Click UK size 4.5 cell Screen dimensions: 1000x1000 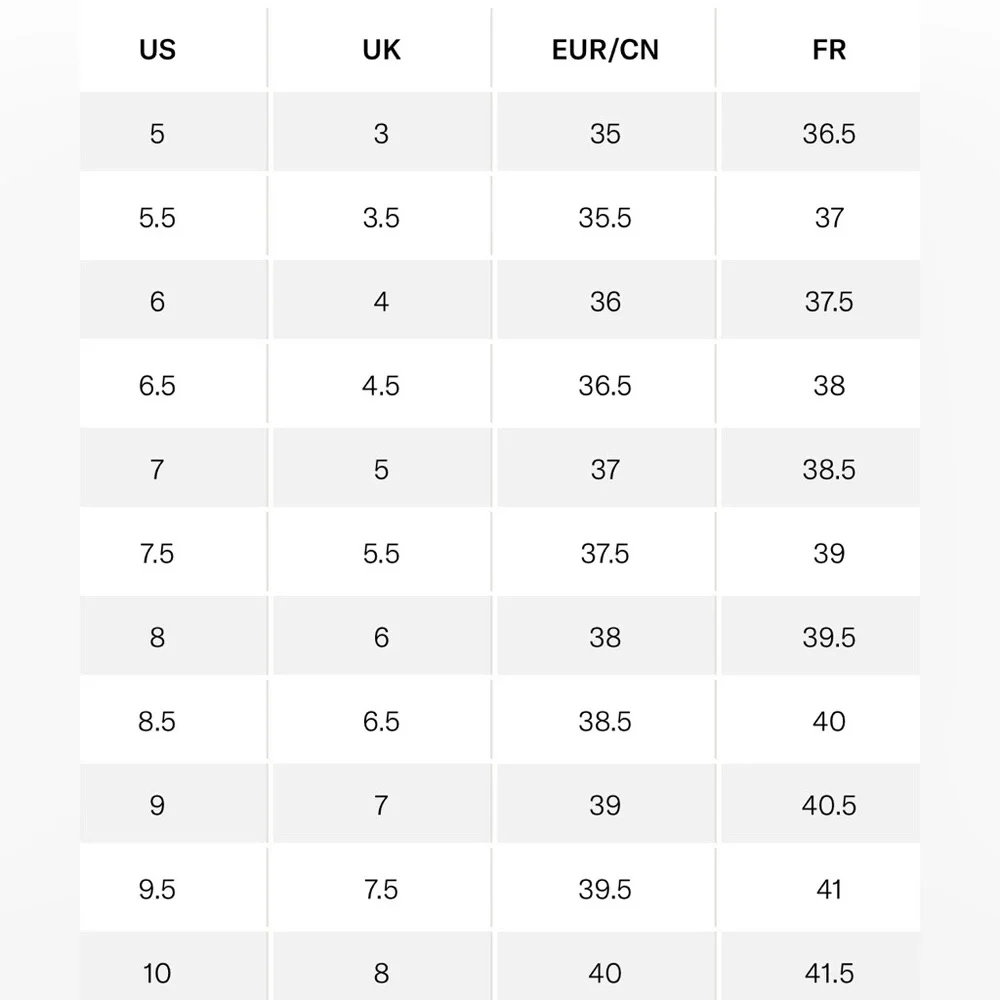click(381, 386)
